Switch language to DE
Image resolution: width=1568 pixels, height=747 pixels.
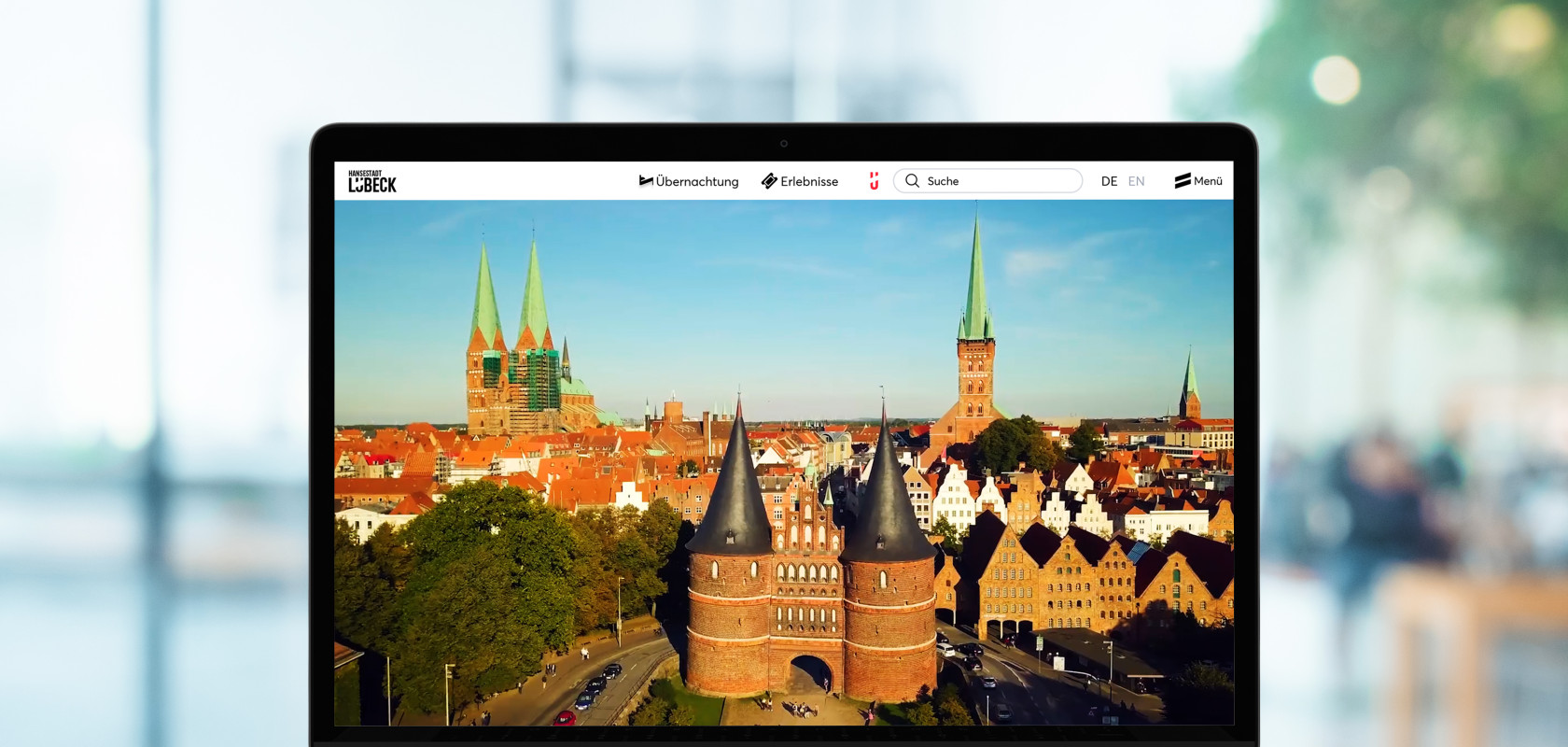1109,181
